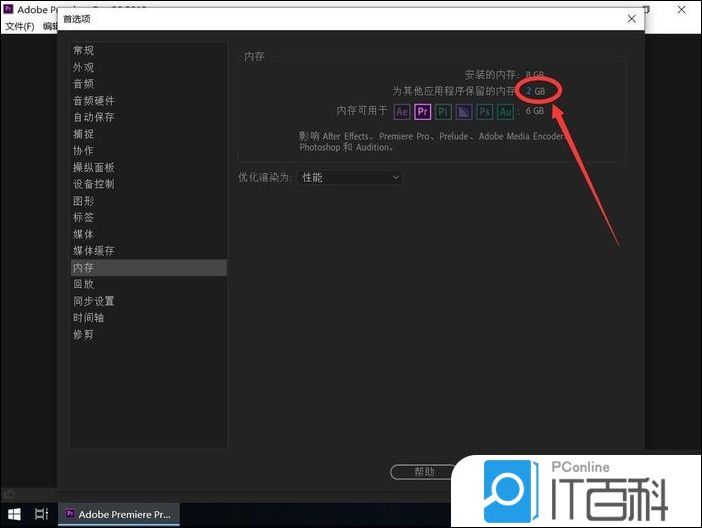Open 优化渲染为 dropdown showing 性能
The image size is (702, 528).
tap(350, 177)
